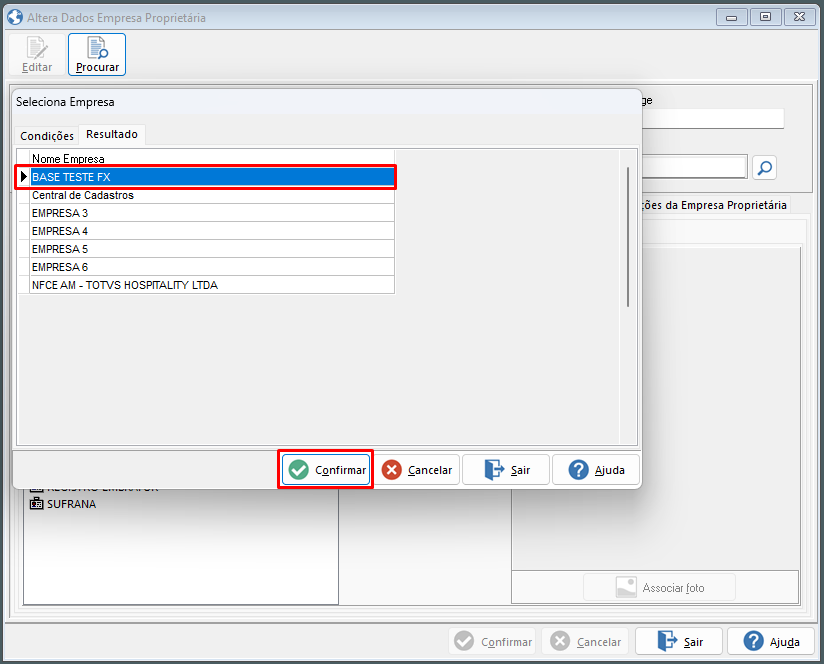Screen dimensions: 824x664
Task: Click the picture icon on Associar foto
Action: click(x=625, y=586)
